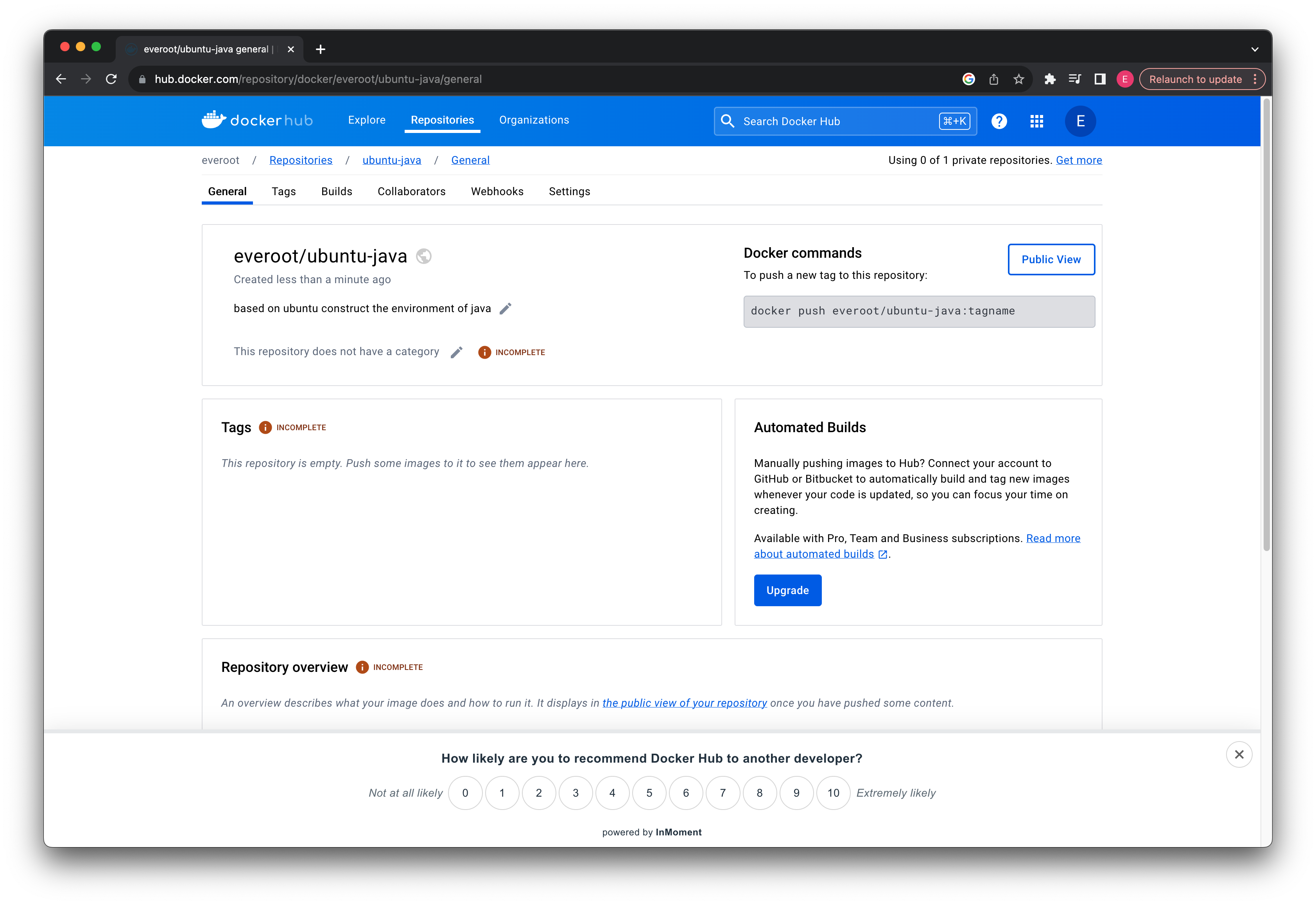Bookmark the page with the star icon

[x=1018, y=79]
